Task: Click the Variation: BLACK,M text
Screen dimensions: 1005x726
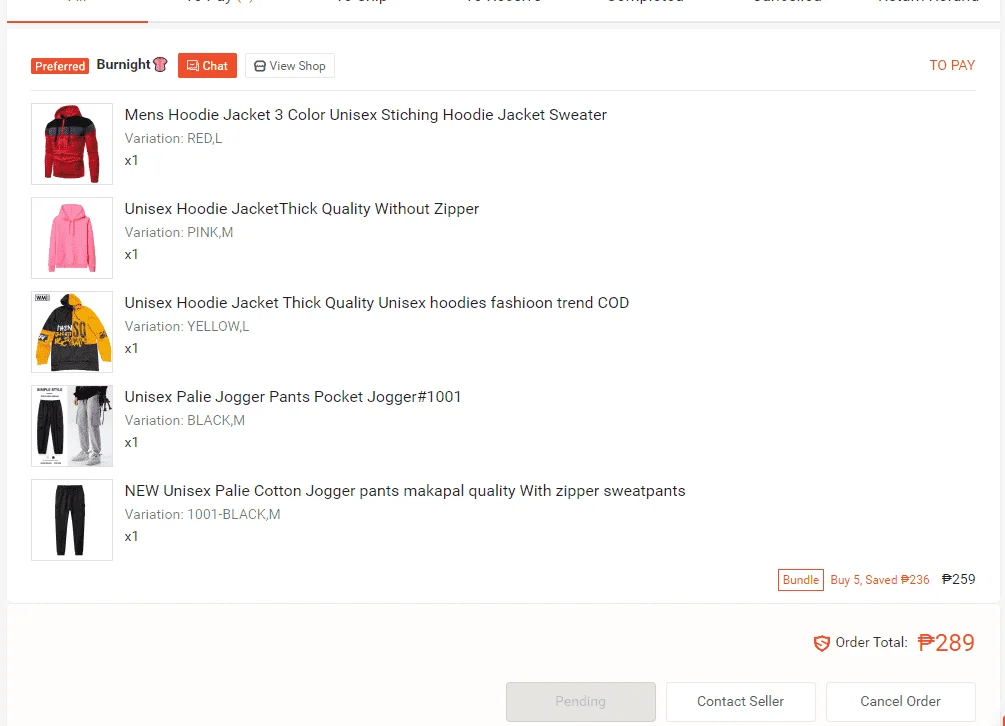Action: tap(185, 420)
